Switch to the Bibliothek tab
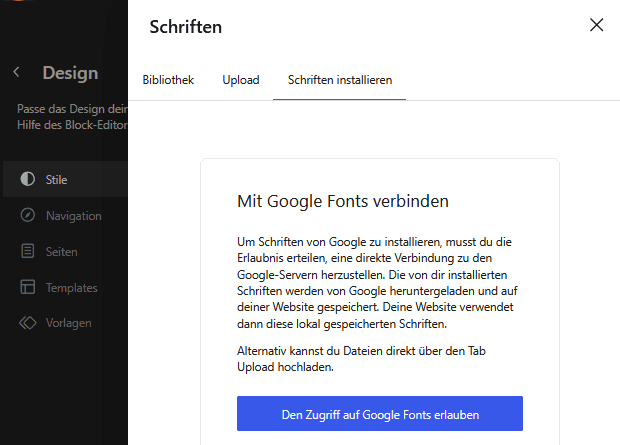 (168, 80)
